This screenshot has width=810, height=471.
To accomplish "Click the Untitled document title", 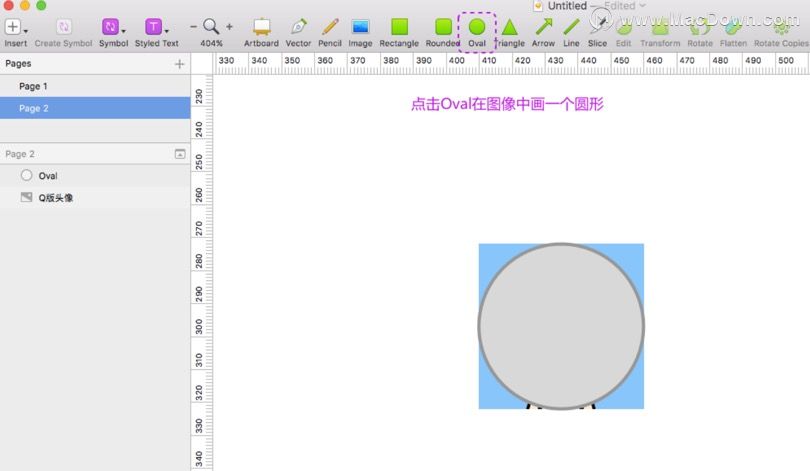I will point(567,6).
